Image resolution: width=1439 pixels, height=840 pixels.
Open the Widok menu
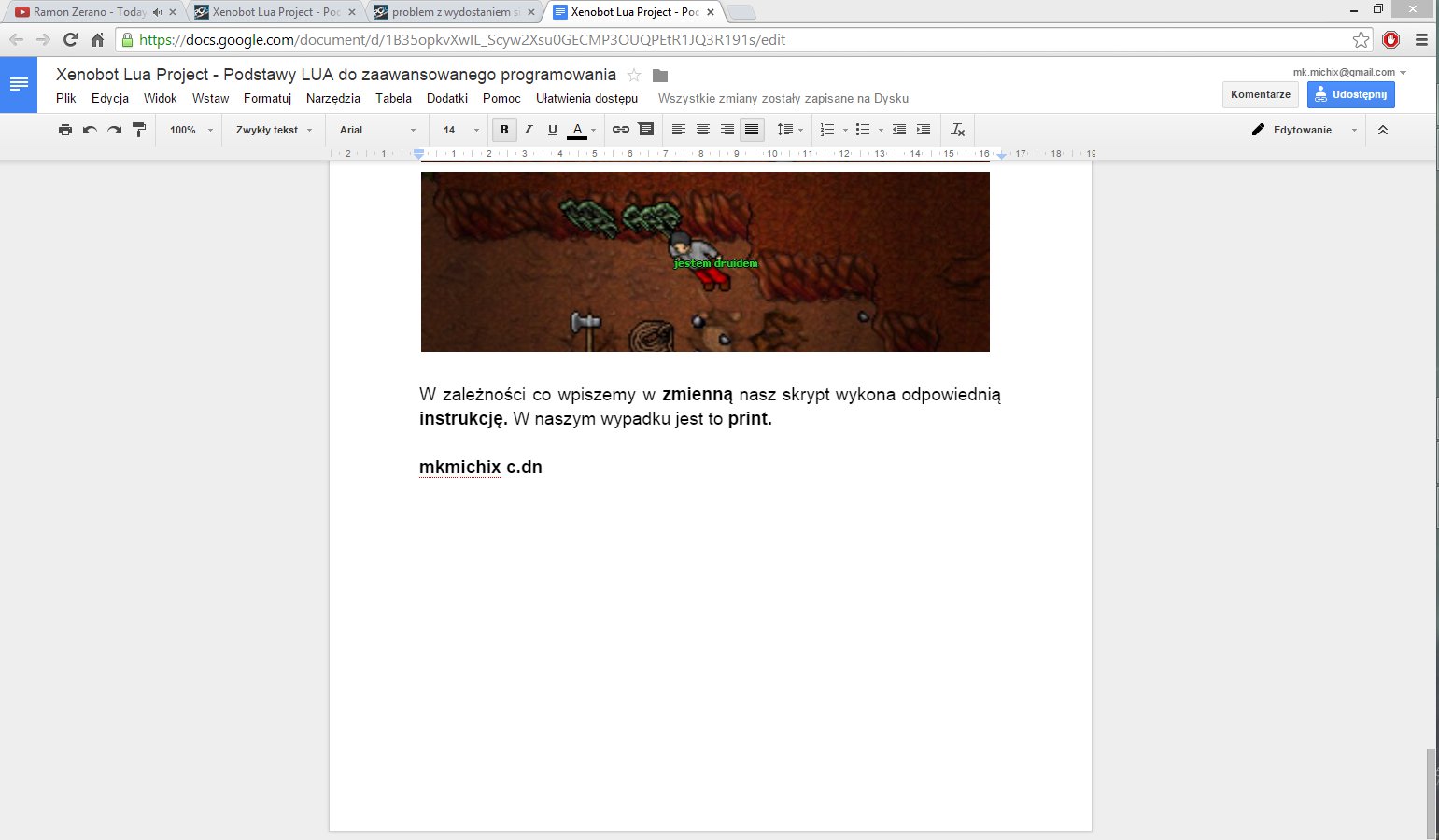(161, 98)
